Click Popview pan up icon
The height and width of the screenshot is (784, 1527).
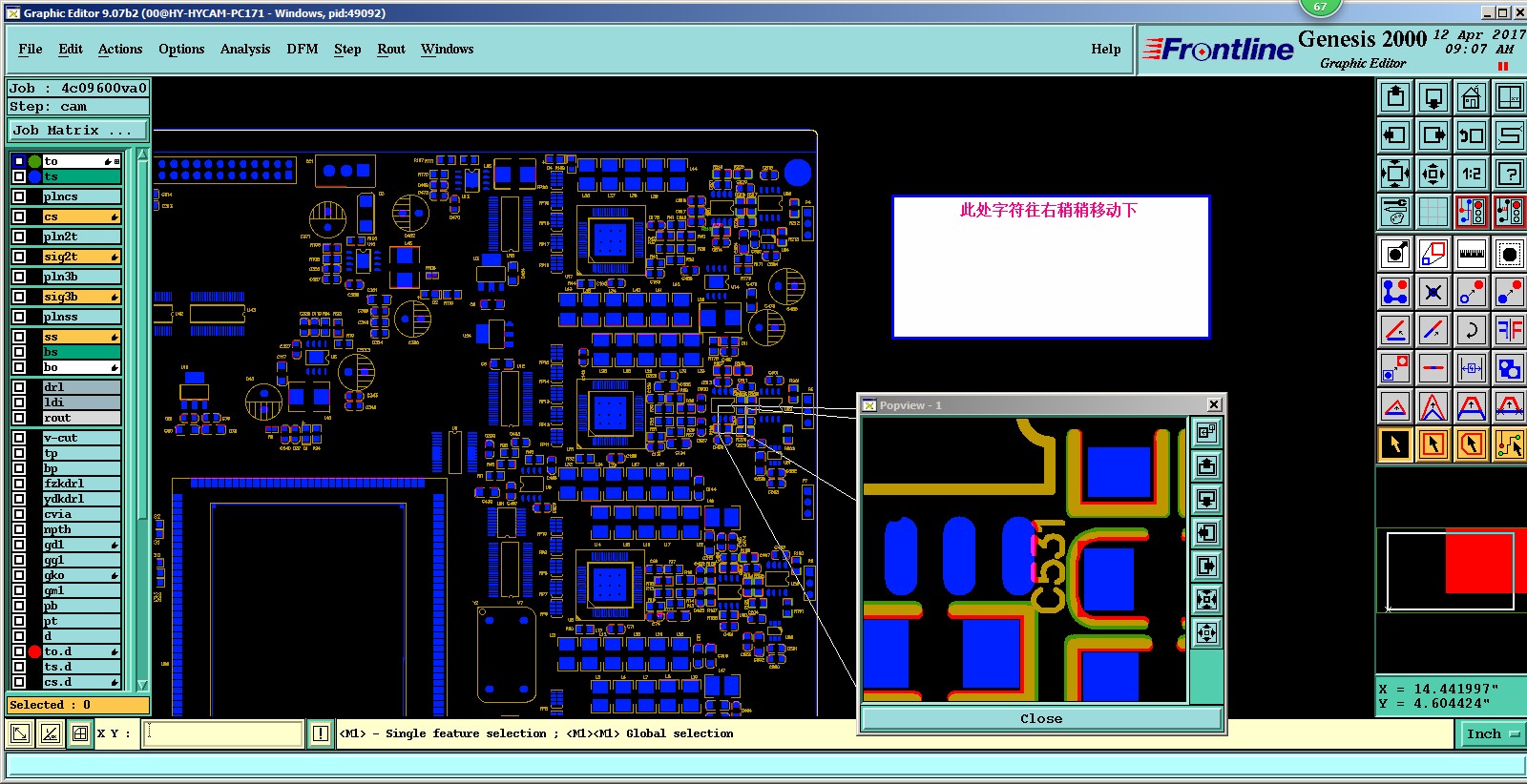point(1207,465)
